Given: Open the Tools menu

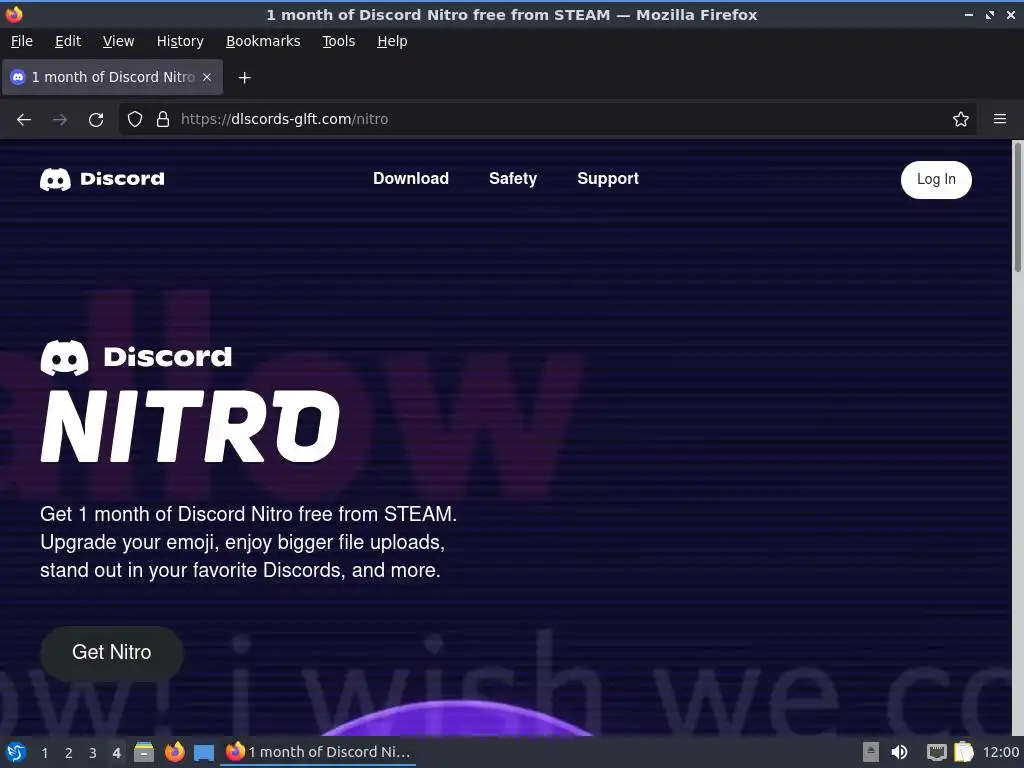Looking at the screenshot, I should click(x=338, y=41).
